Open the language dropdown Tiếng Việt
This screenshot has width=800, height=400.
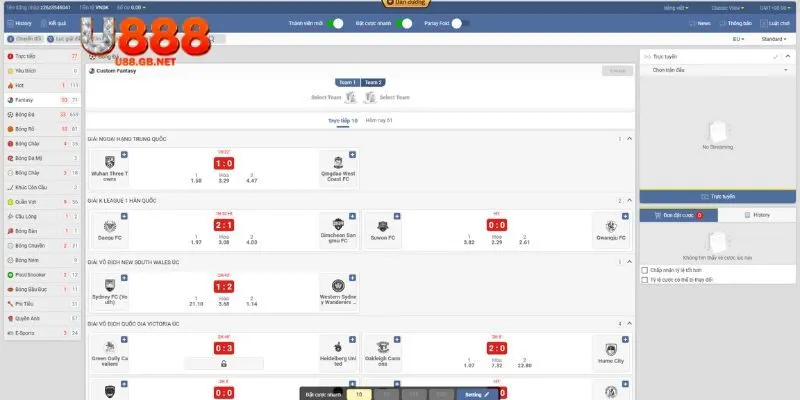tap(677, 8)
